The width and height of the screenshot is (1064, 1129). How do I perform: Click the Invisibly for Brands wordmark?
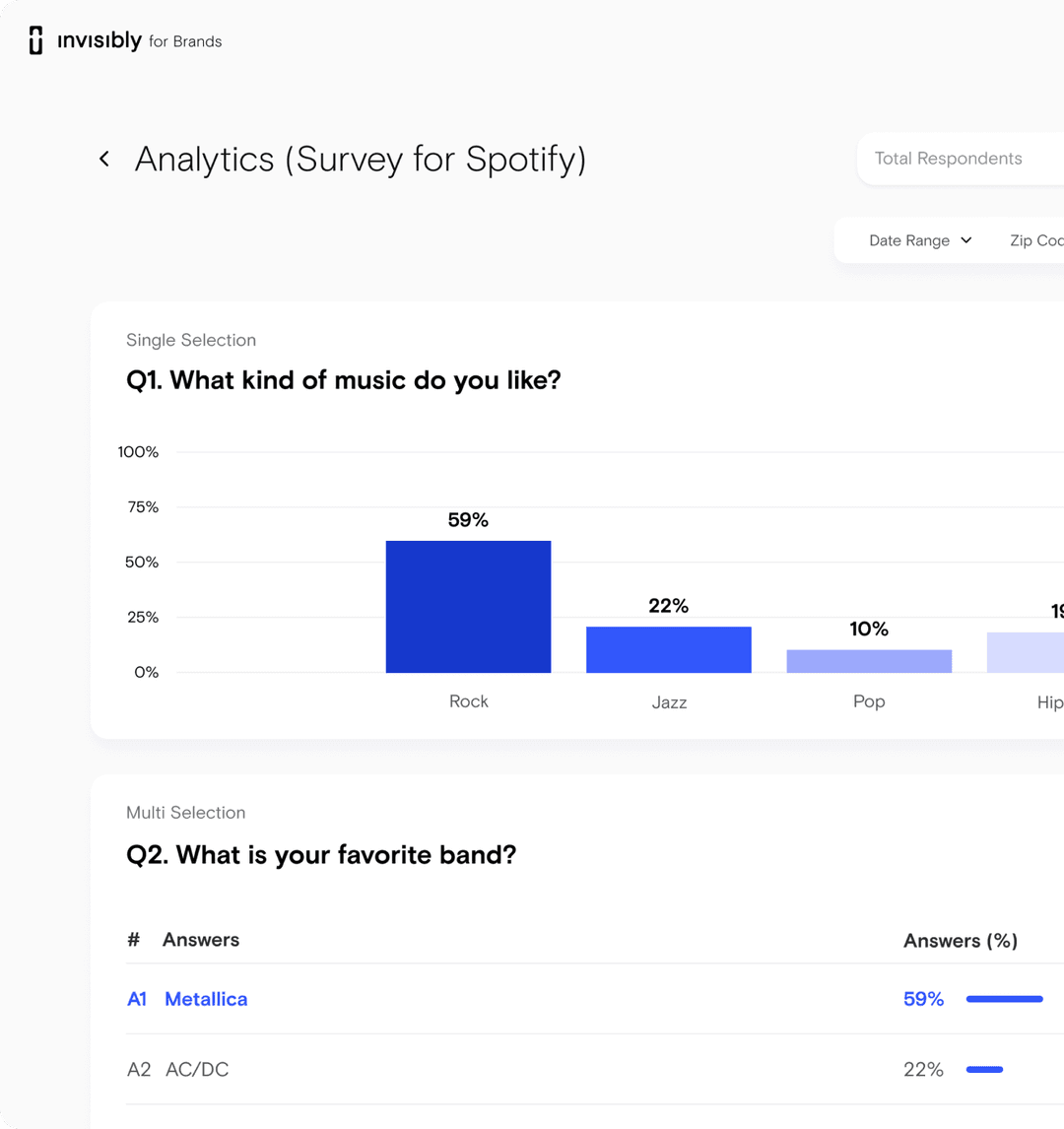pos(139,40)
